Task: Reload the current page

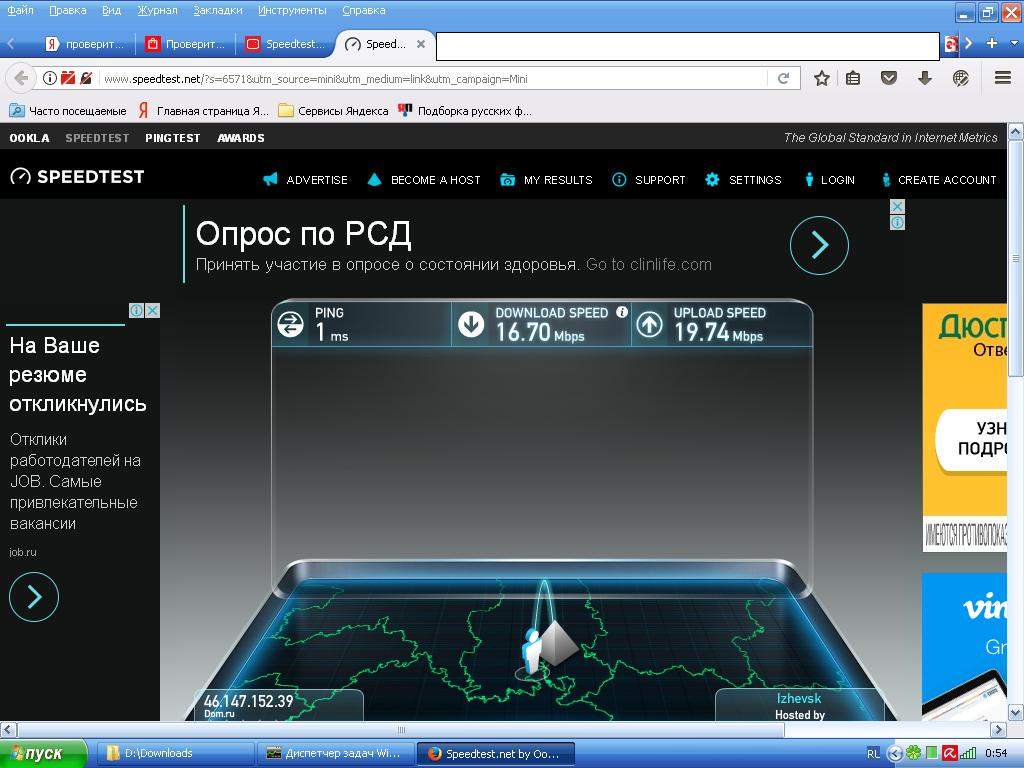Action: coord(783,78)
